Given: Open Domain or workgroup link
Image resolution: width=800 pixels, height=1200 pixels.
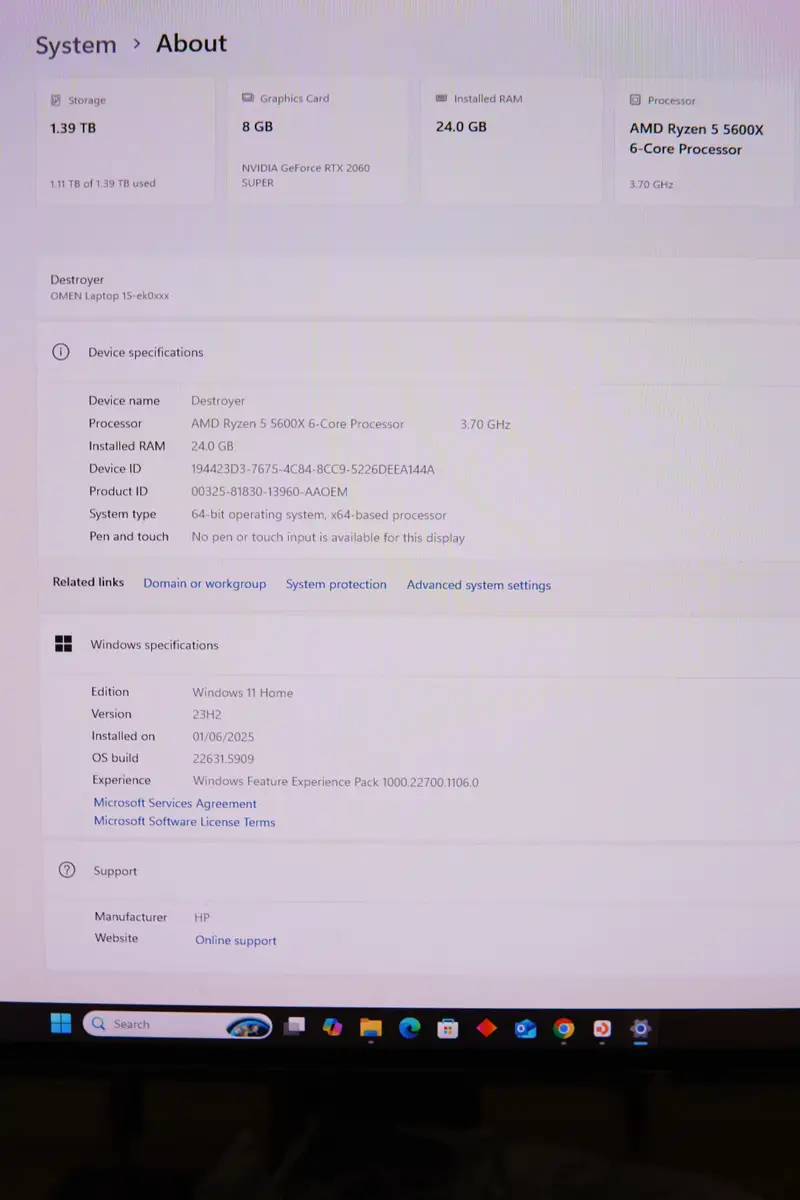Looking at the screenshot, I should coord(204,584).
